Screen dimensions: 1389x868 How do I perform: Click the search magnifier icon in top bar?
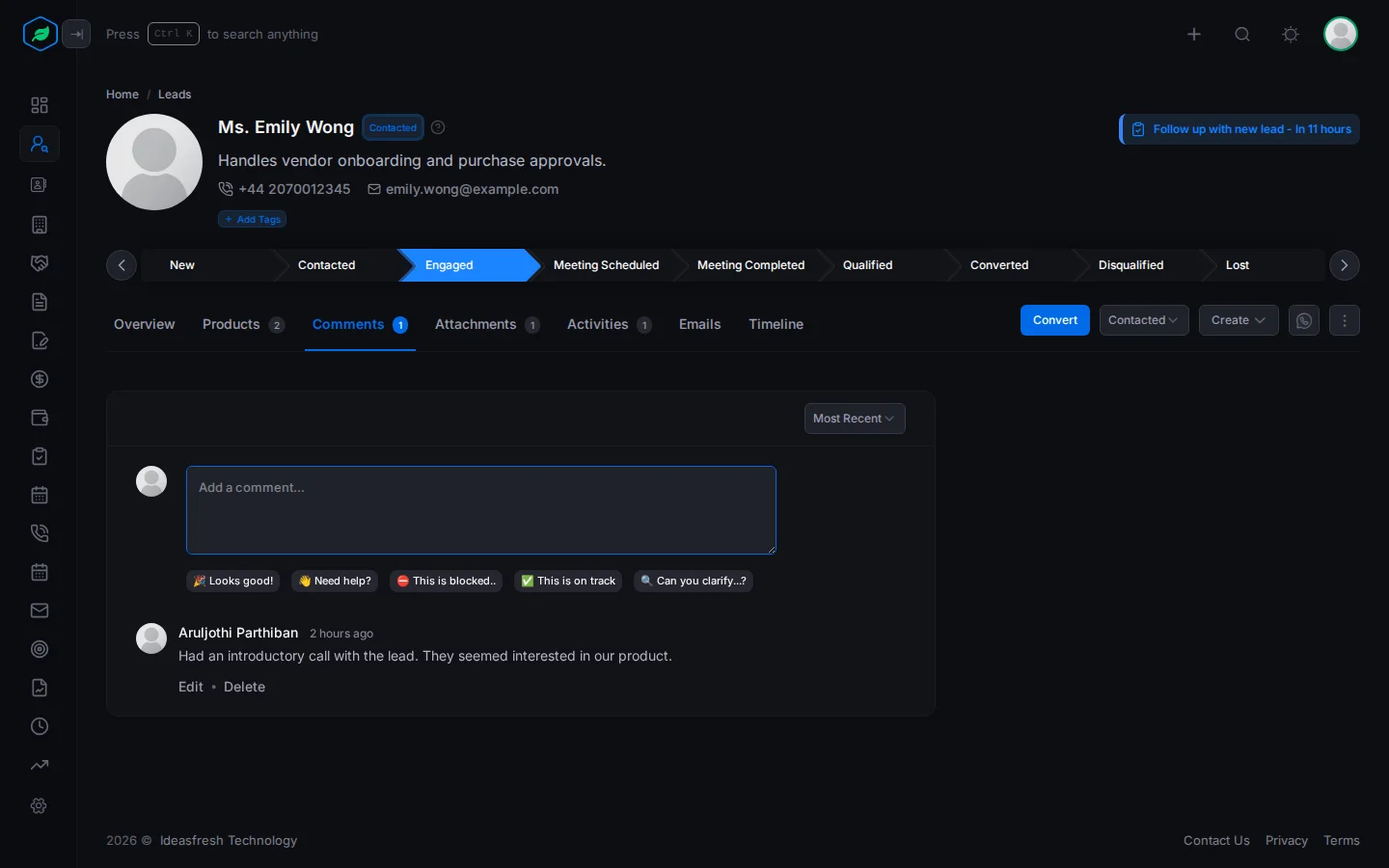coord(1242,35)
